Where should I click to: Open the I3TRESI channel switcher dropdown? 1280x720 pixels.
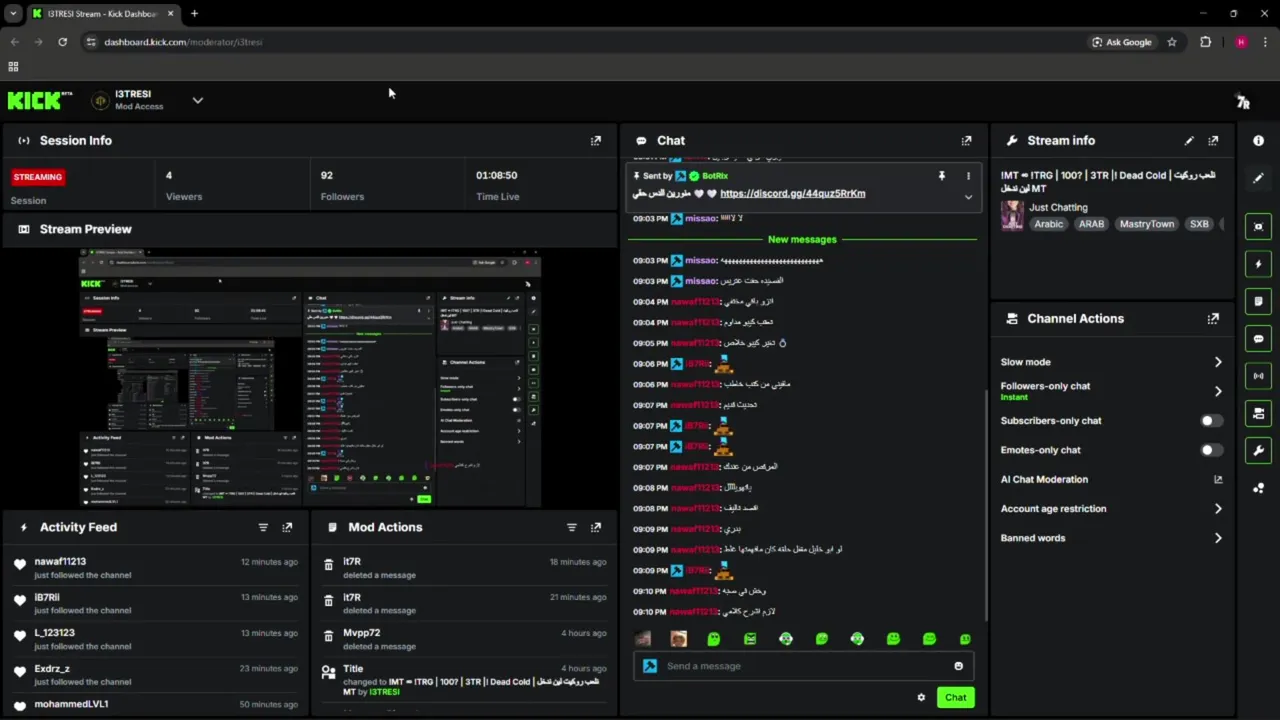tap(197, 100)
